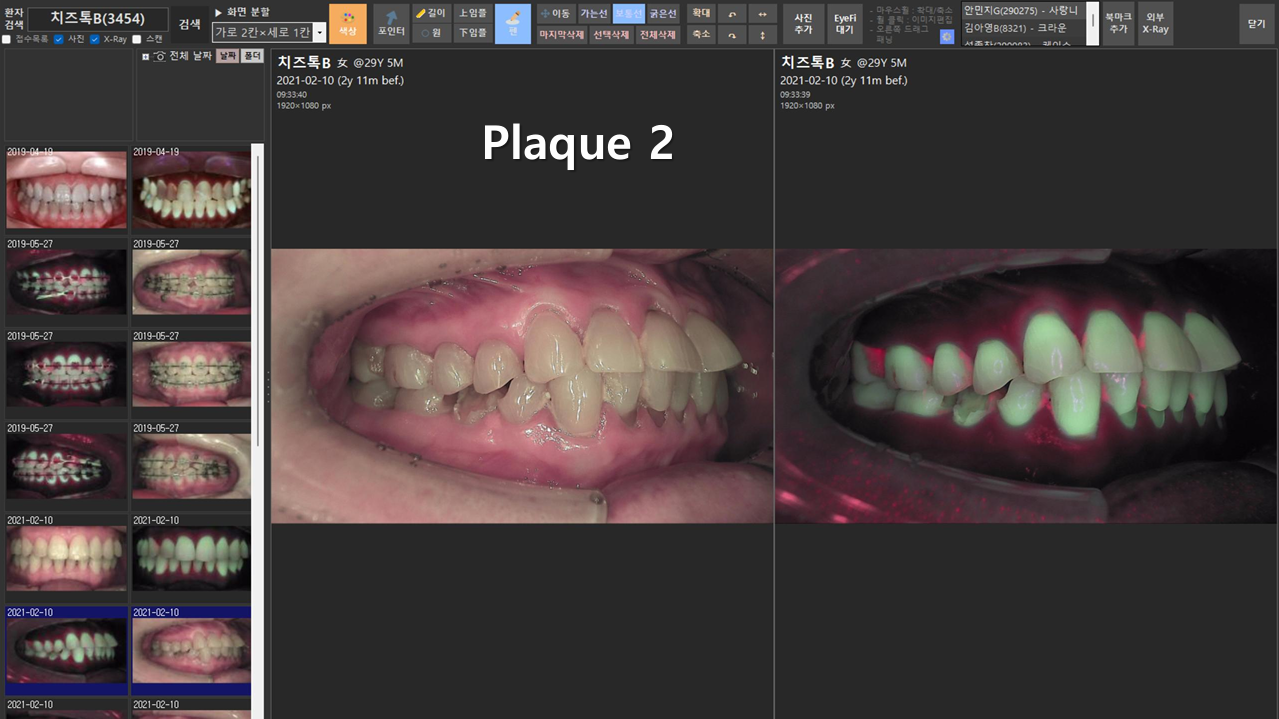
Task: Open the blue gear settings icon
Action: tap(947, 37)
